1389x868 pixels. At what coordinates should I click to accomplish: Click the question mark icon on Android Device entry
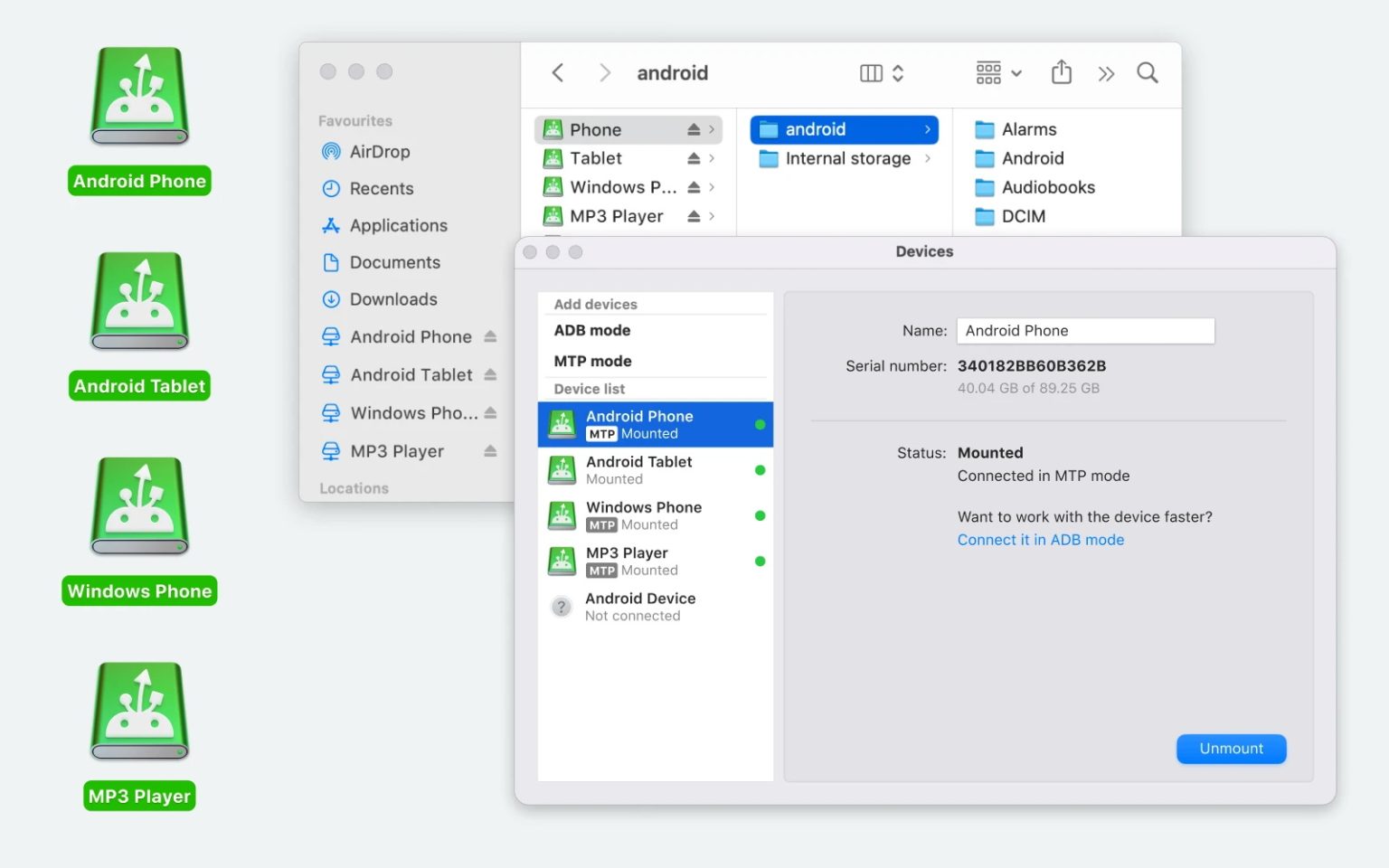pyautogui.click(x=562, y=607)
